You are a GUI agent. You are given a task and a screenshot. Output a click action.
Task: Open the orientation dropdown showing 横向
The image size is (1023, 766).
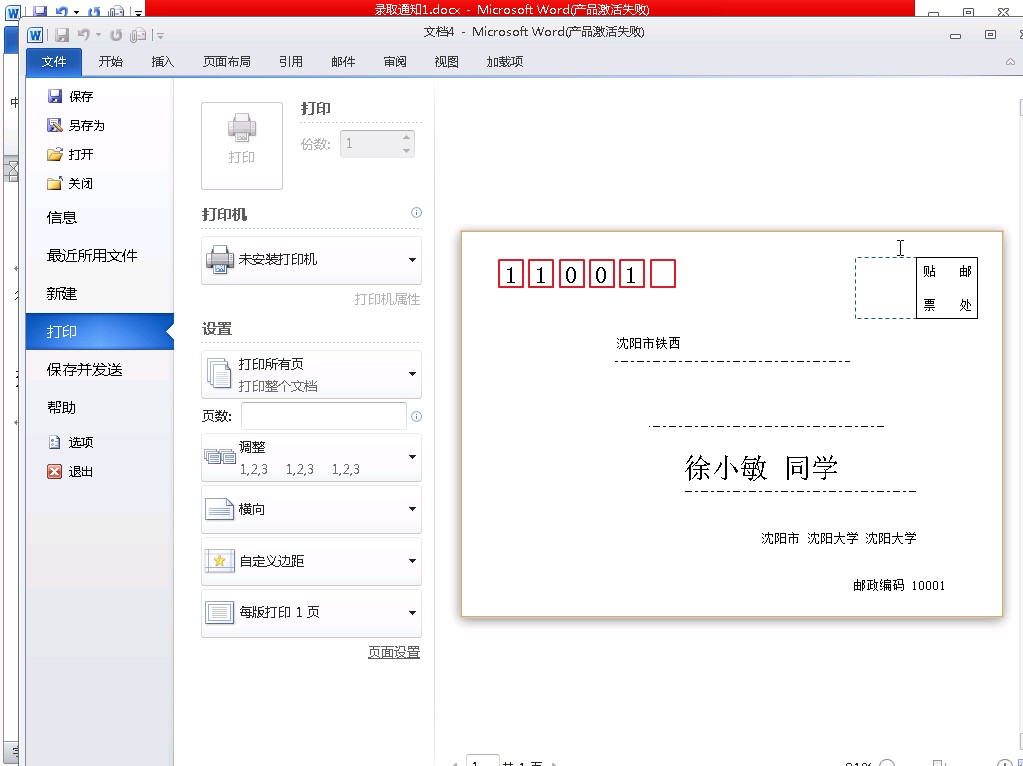311,509
